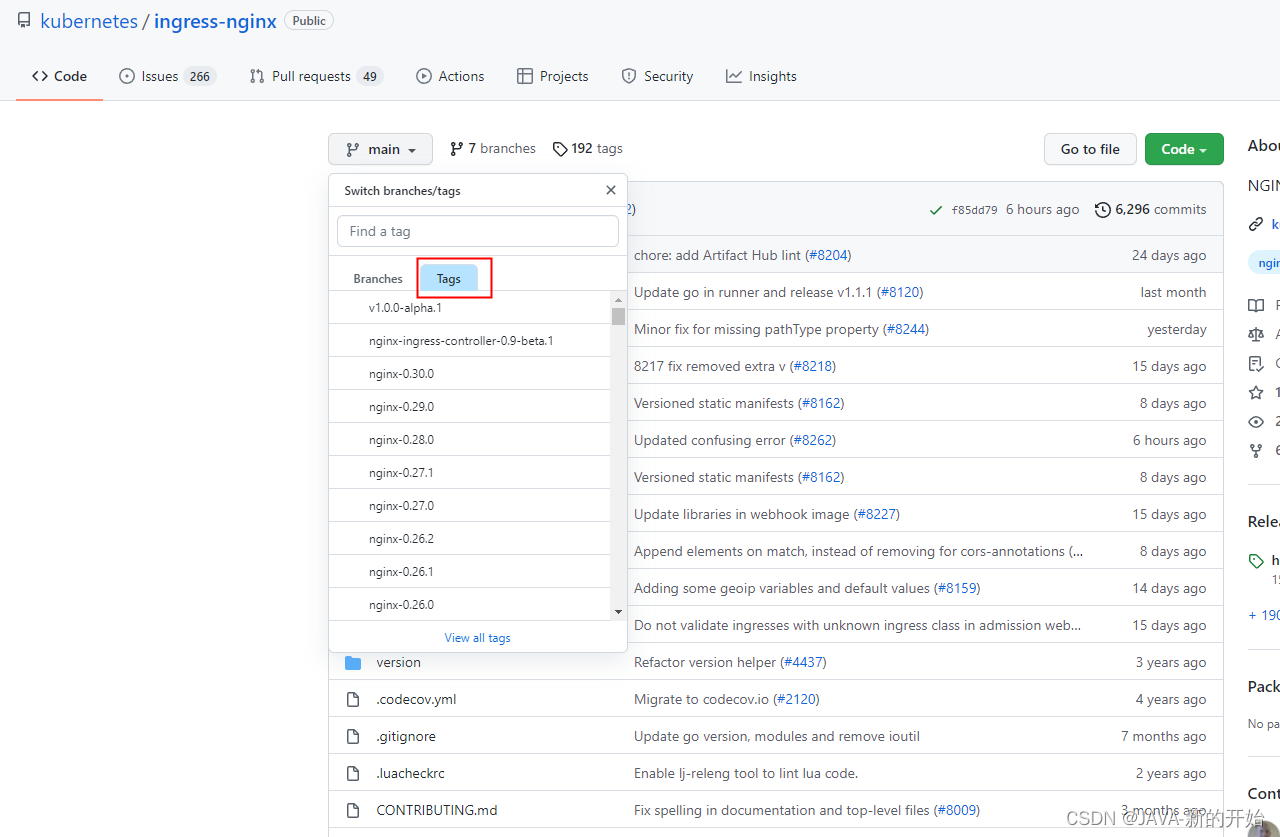The image size is (1280, 837).
Task: Open the Insights tab
Action: click(762, 76)
